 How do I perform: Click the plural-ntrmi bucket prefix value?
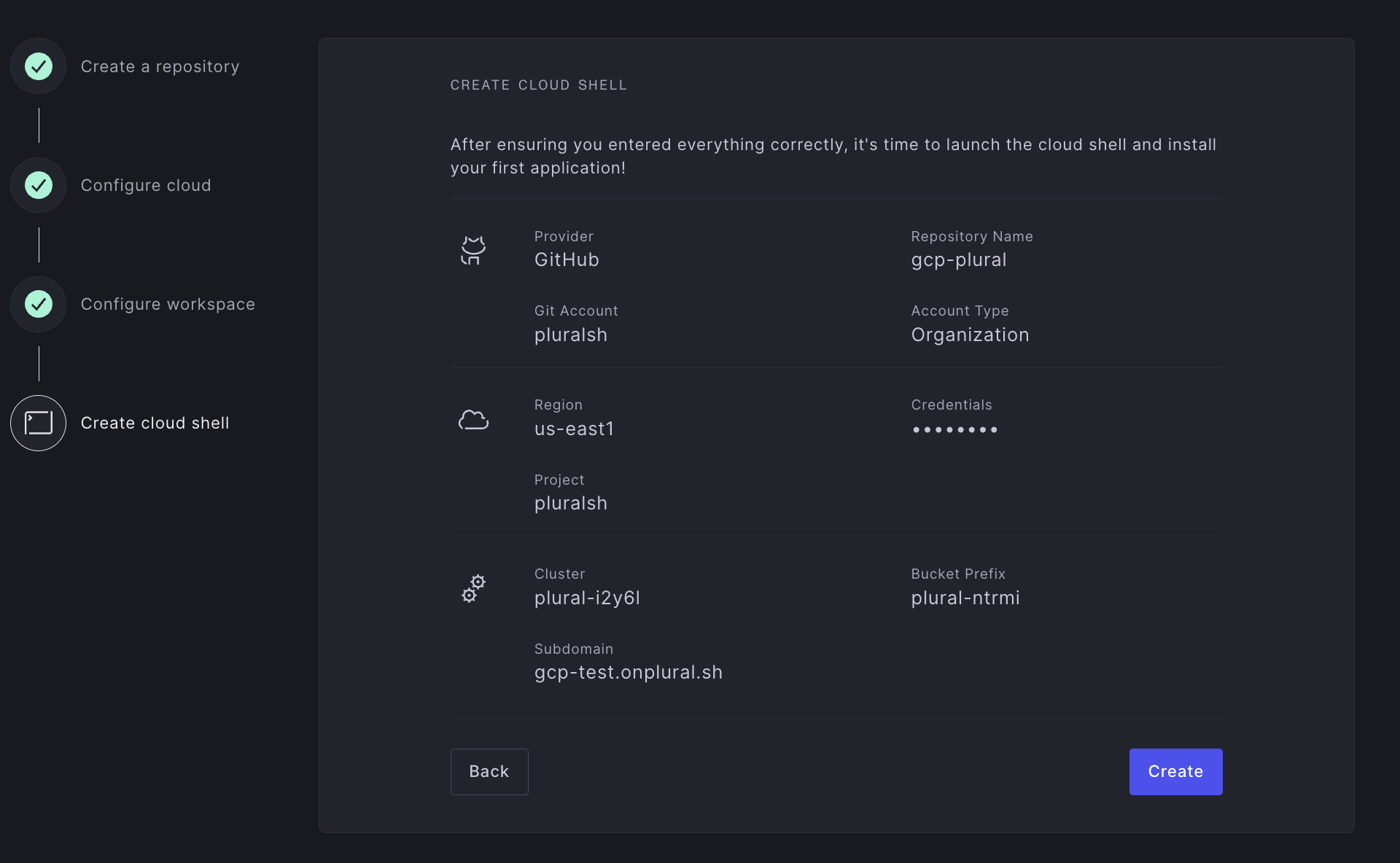(965, 598)
